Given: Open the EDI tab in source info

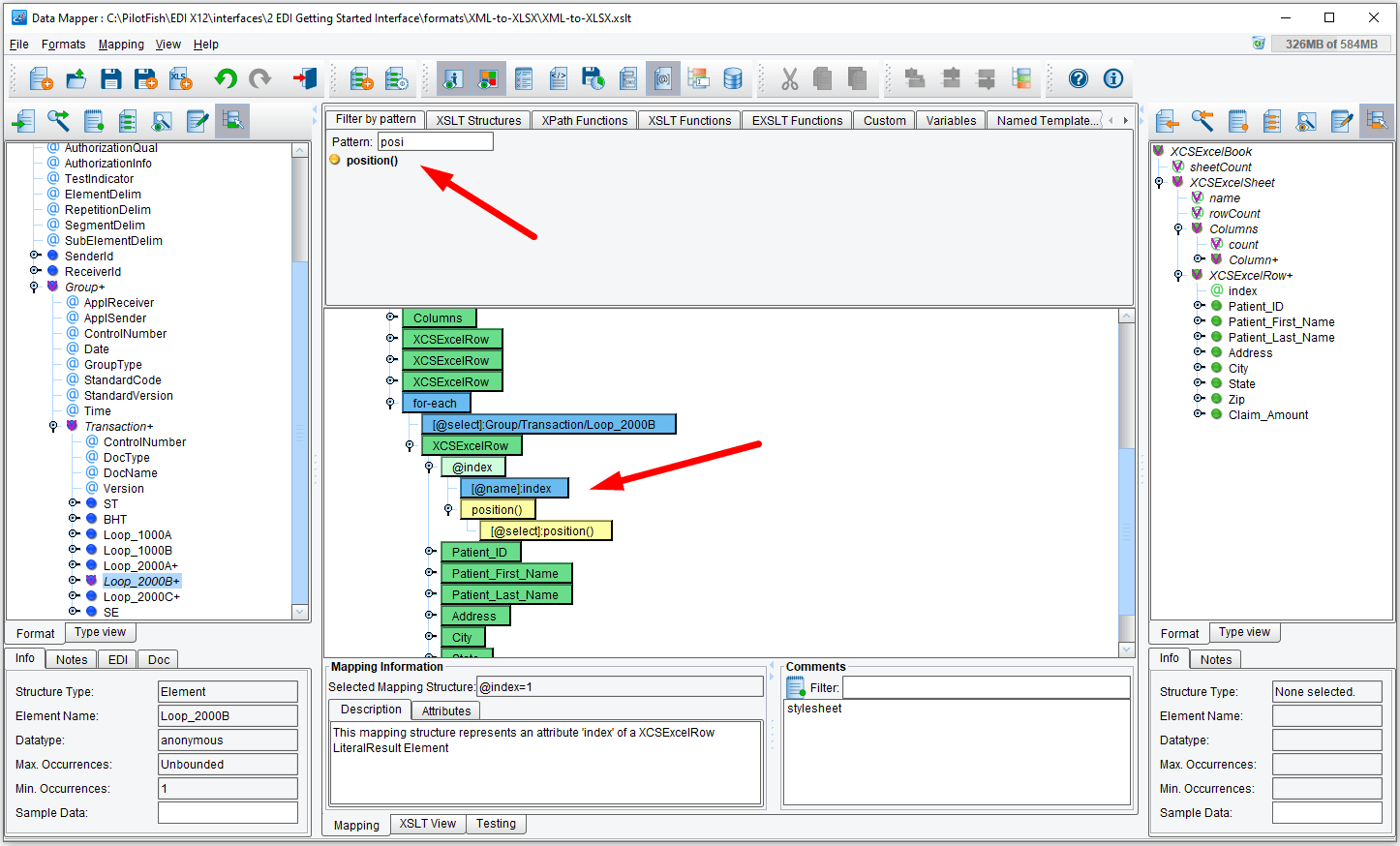Looking at the screenshot, I should 118,660.
